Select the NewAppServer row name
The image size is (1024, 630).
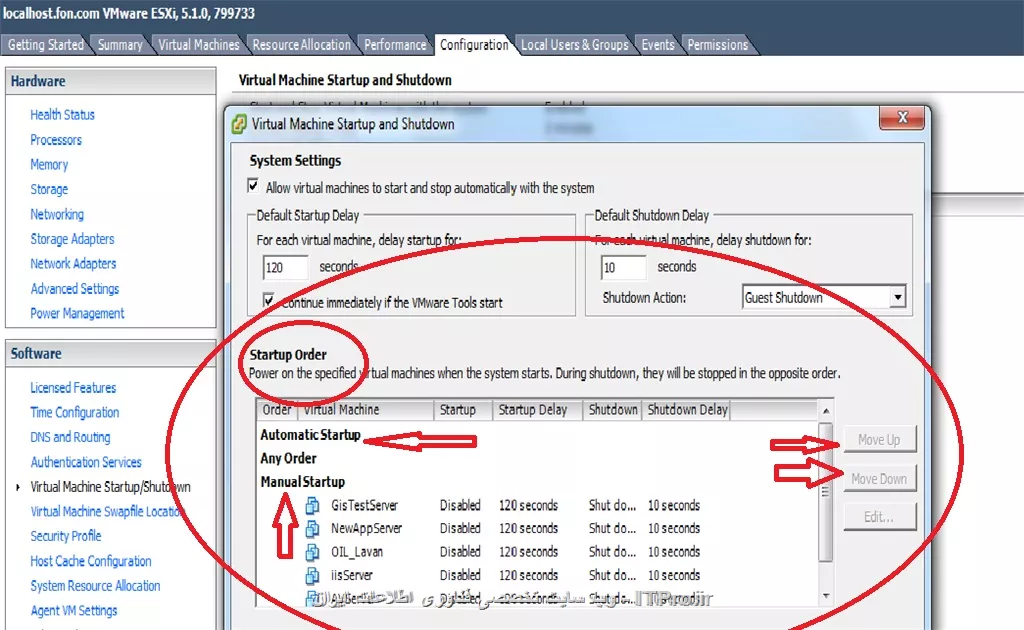(366, 528)
